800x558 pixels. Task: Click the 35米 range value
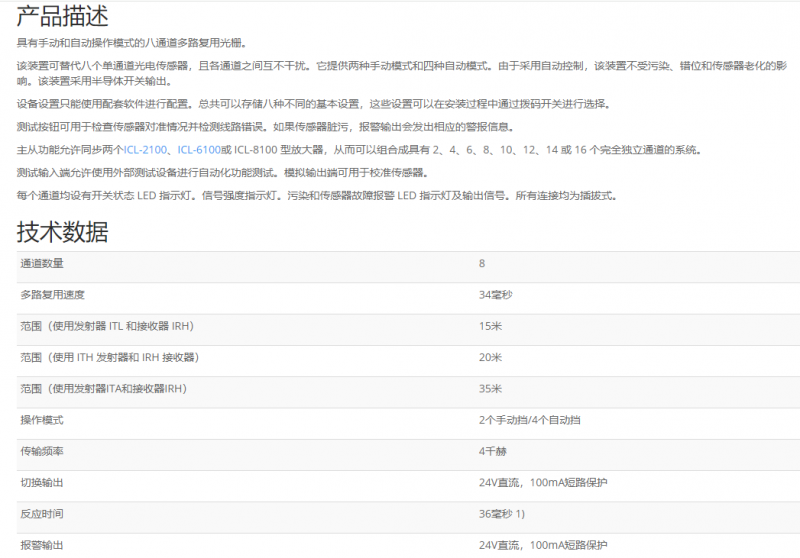click(490, 388)
